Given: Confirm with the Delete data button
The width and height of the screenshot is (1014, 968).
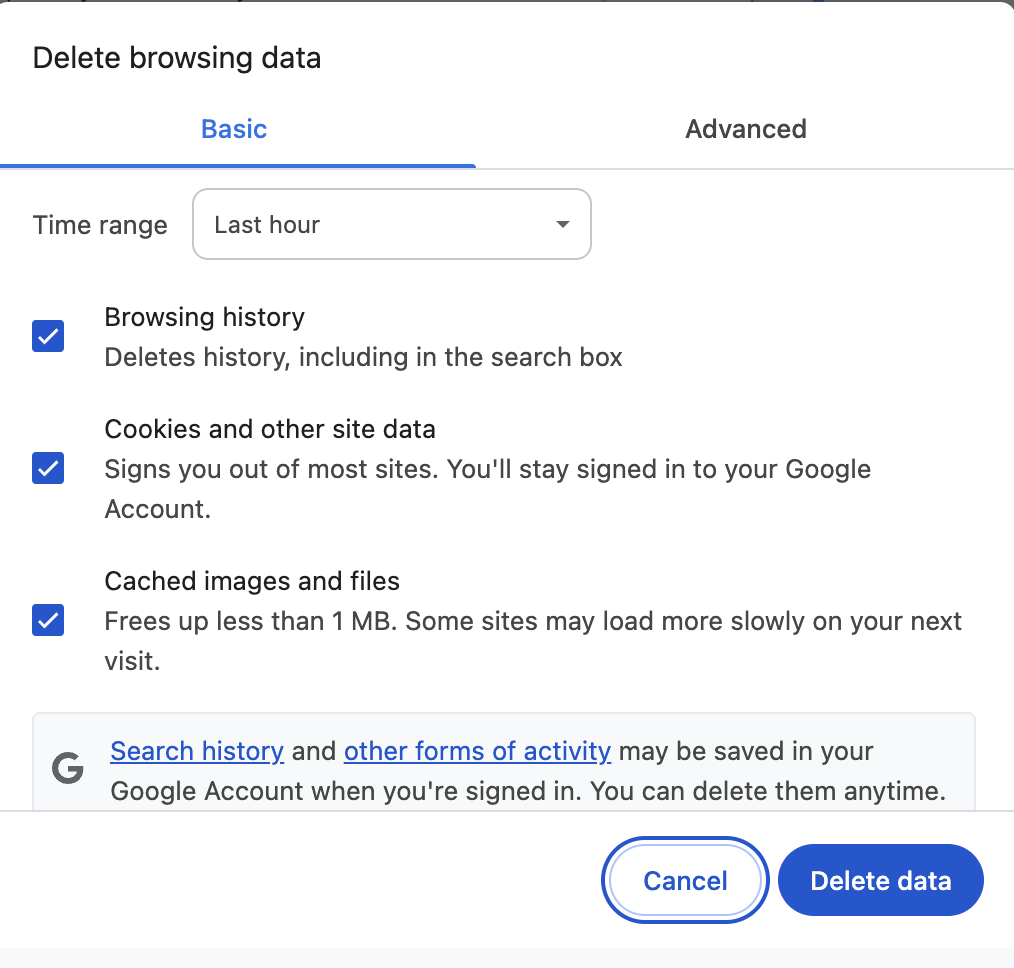Looking at the screenshot, I should tap(880, 880).
